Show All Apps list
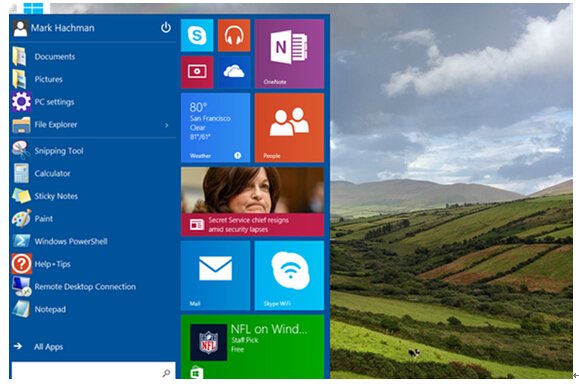This screenshot has width=579, height=384. 38,346
